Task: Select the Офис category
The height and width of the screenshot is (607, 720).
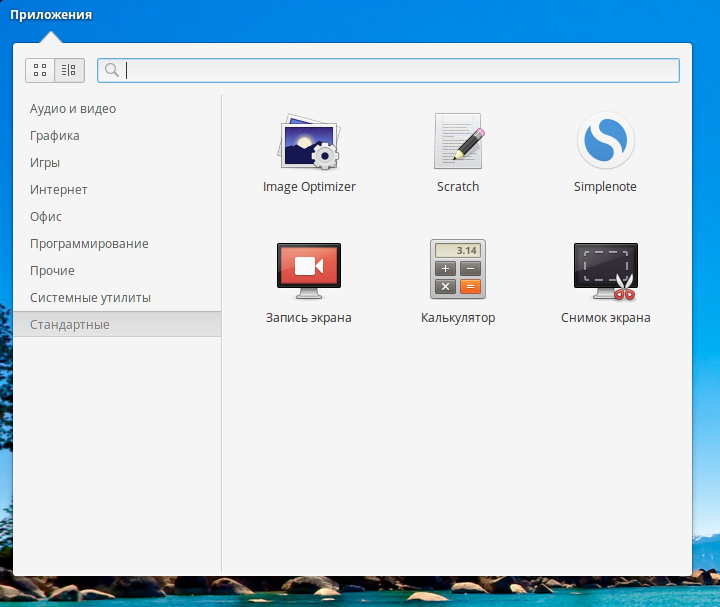Action: click(46, 217)
